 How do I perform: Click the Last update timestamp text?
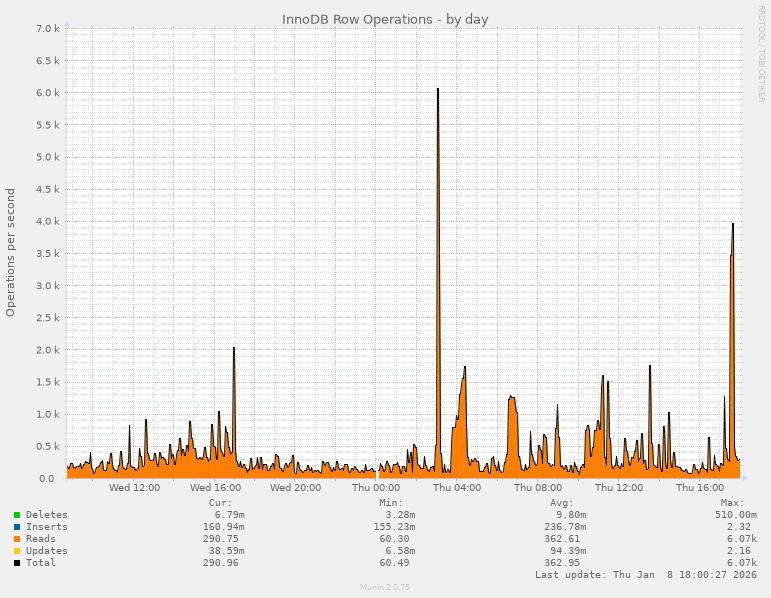pyautogui.click(x=646, y=575)
